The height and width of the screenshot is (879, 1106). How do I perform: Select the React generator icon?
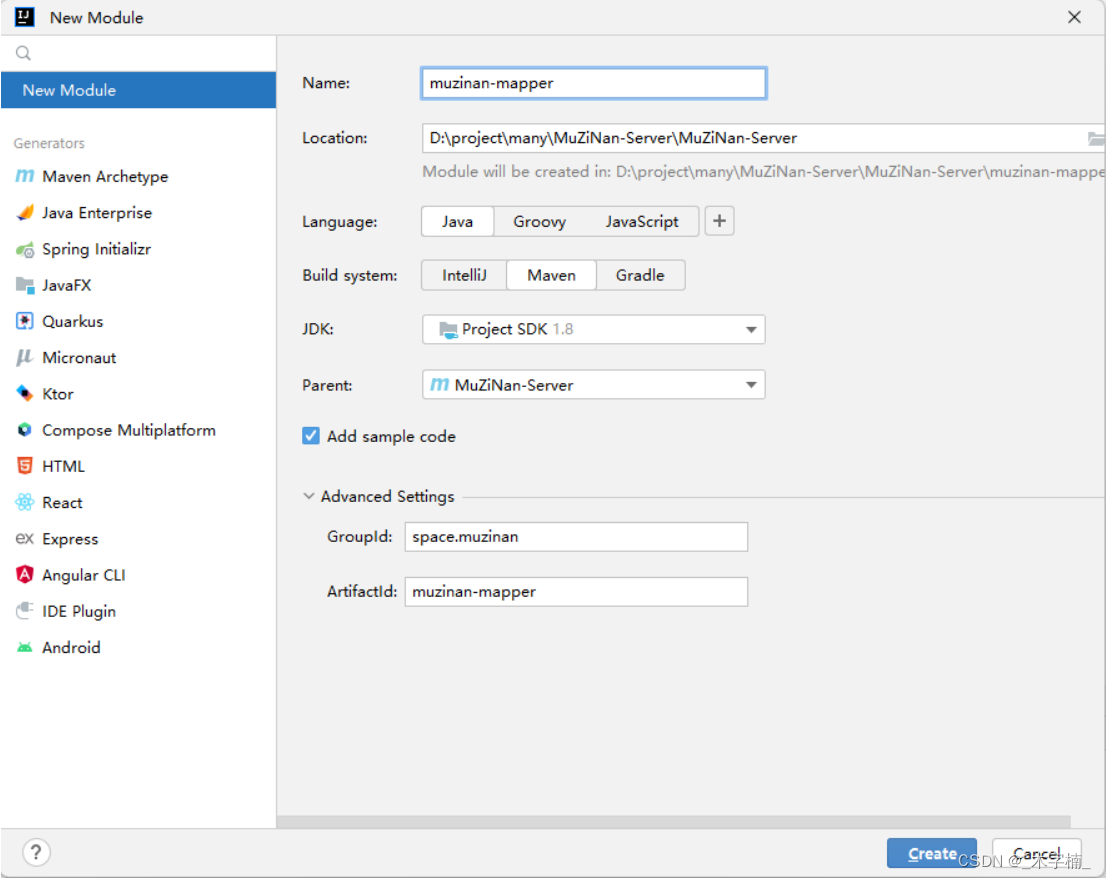point(25,503)
